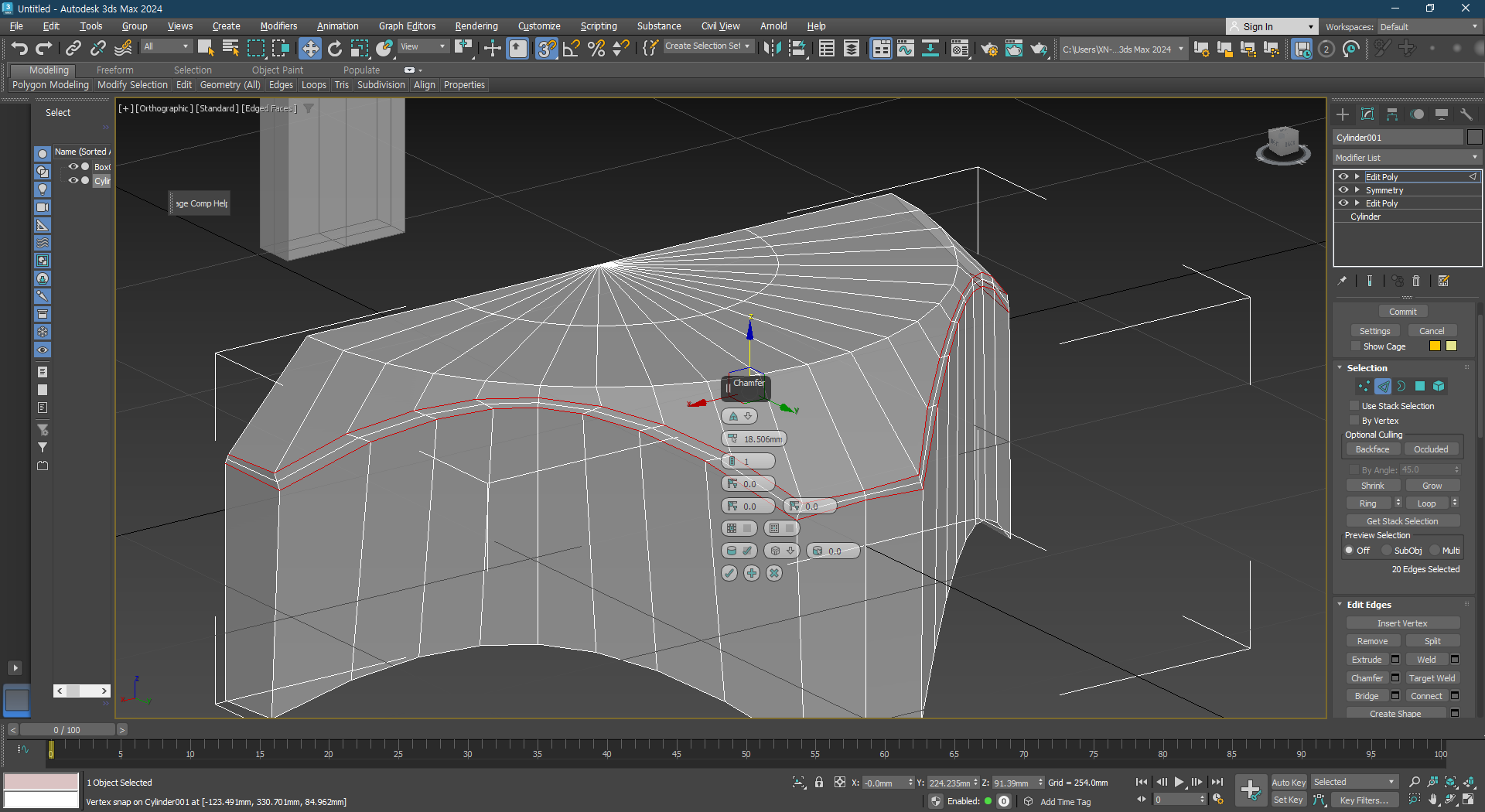The height and width of the screenshot is (812, 1485).
Task: Click Remove Modifier trash icon
Action: point(1416,281)
